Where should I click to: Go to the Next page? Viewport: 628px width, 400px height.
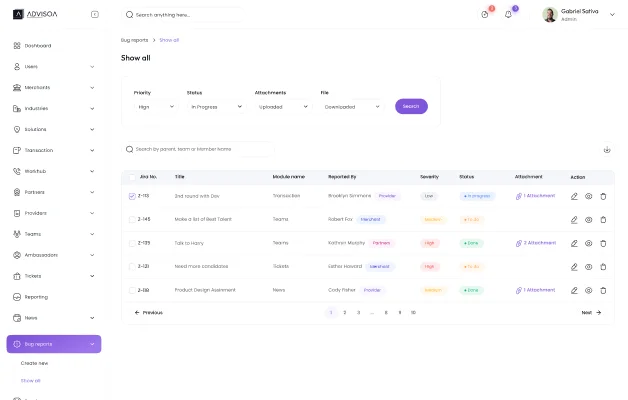(x=592, y=312)
